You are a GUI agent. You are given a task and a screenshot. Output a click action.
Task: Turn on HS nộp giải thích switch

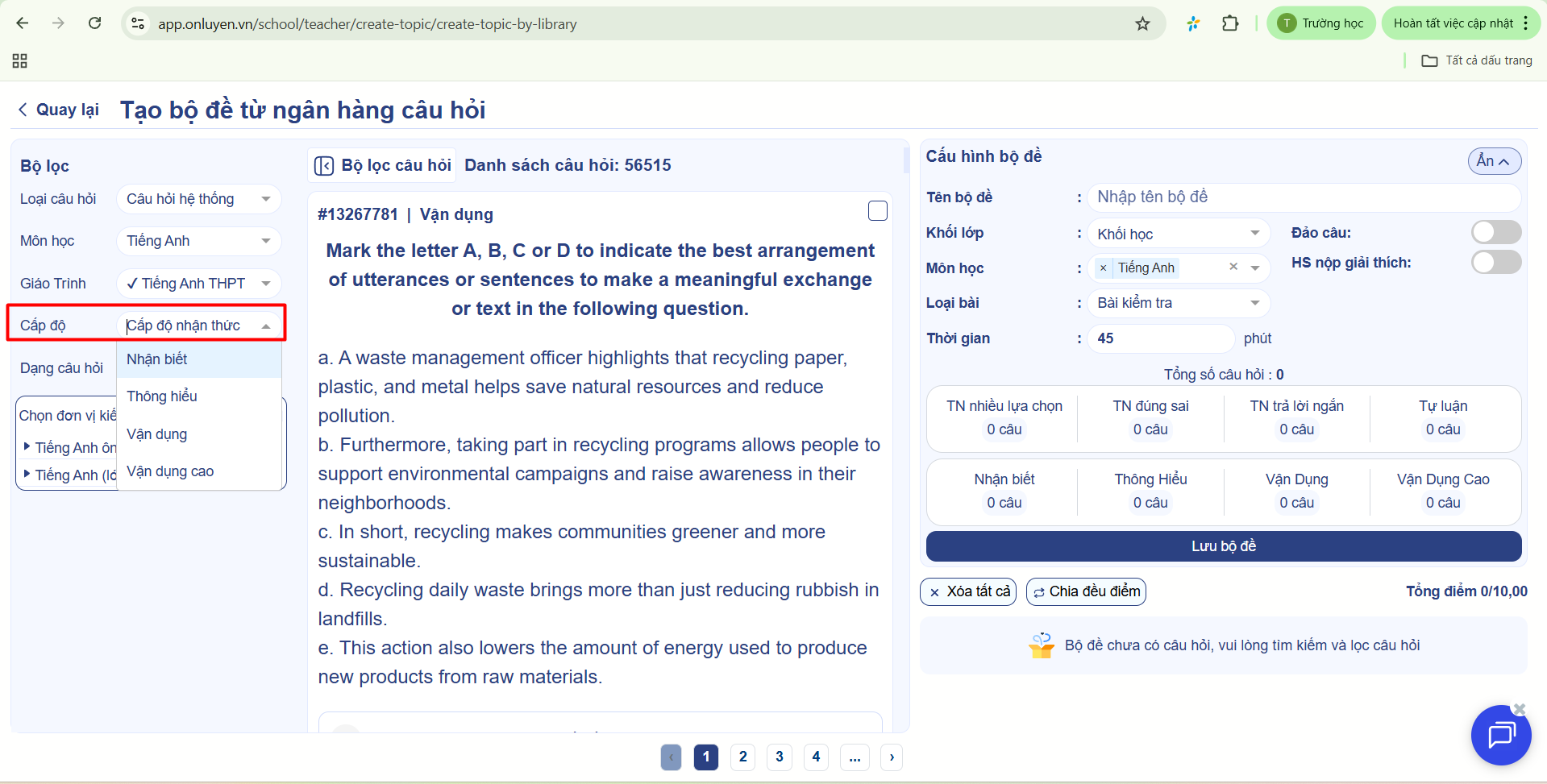(1495, 263)
